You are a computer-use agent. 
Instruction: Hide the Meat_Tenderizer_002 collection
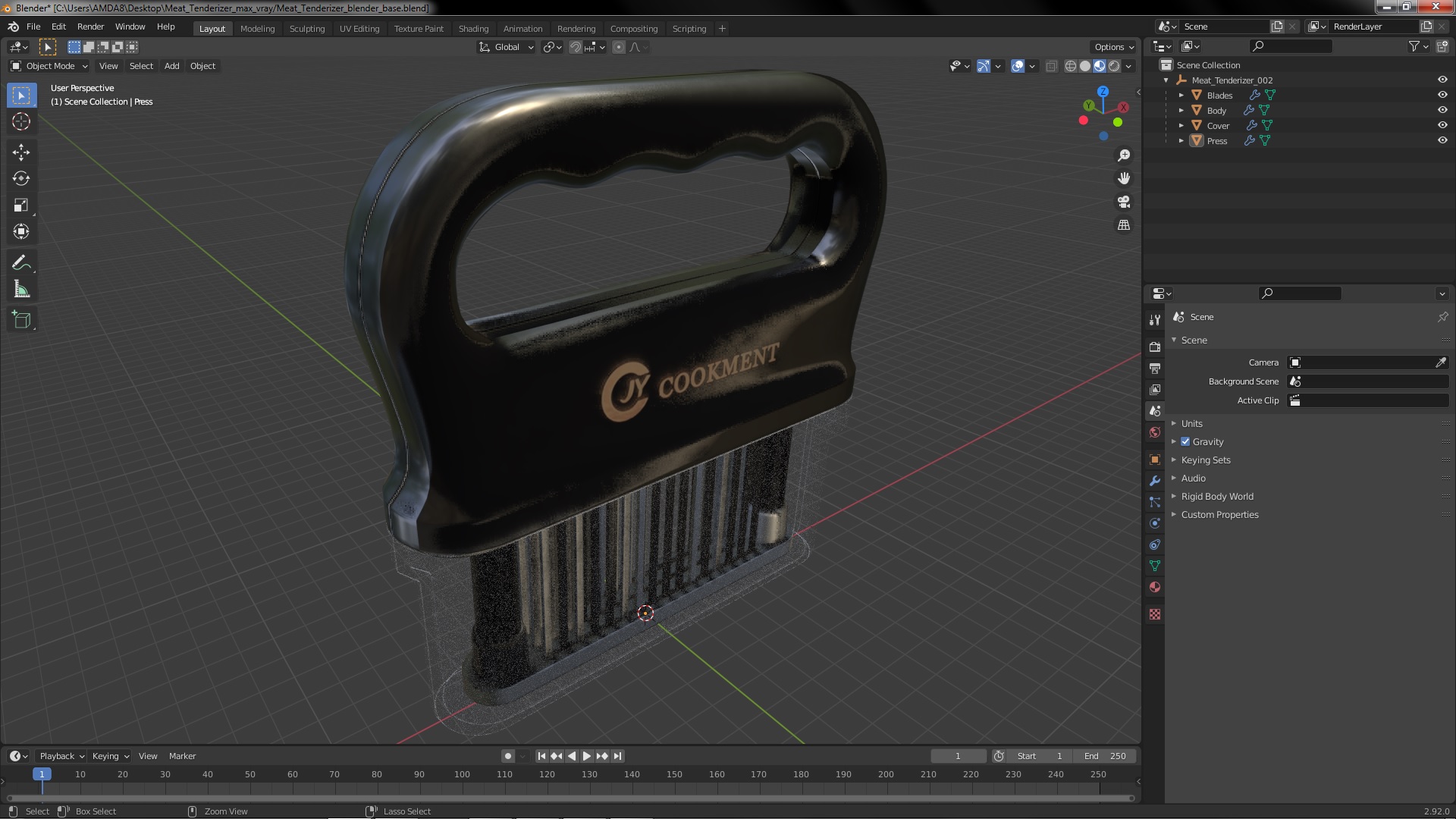click(x=1442, y=80)
